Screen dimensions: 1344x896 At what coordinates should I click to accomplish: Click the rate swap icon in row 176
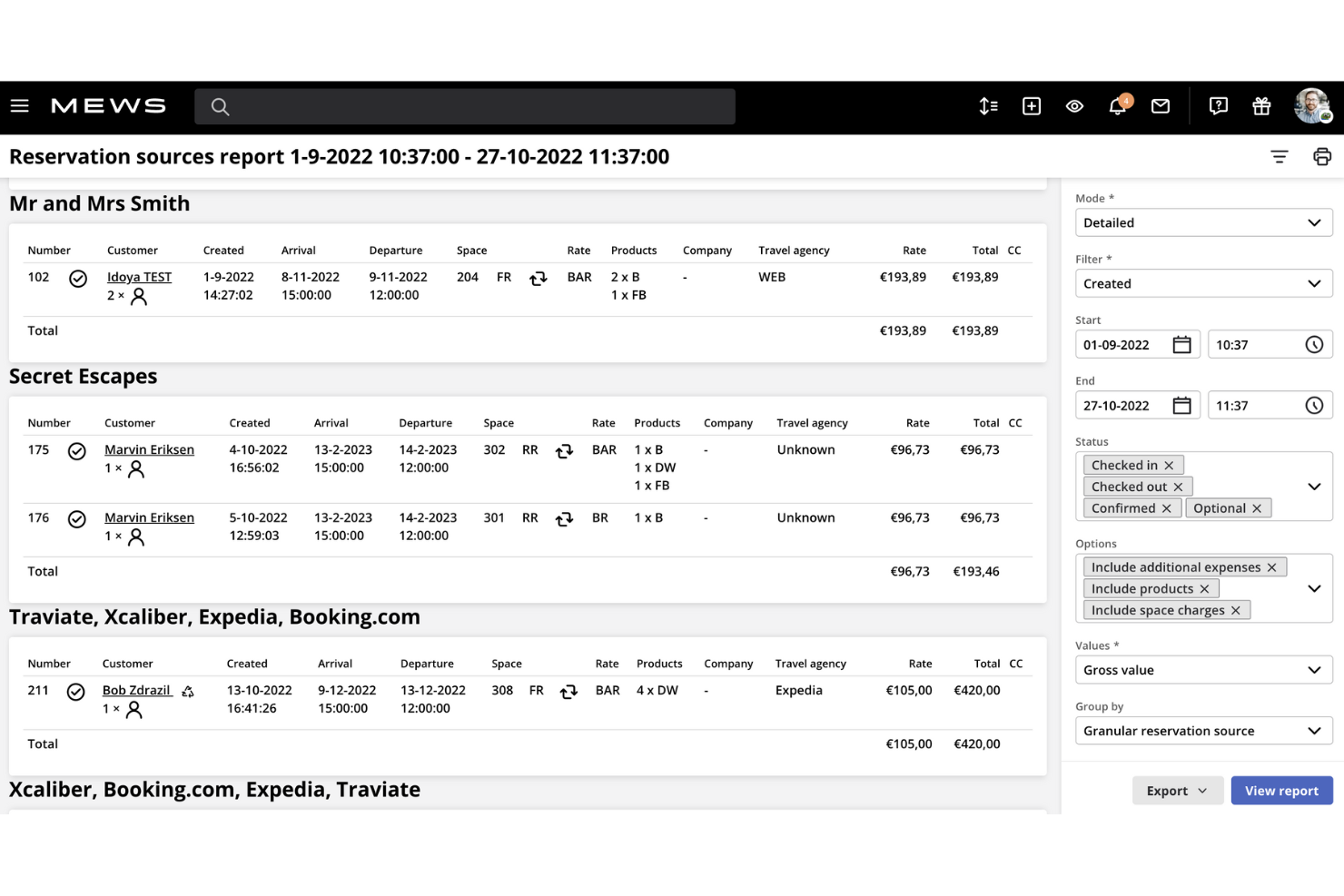[x=564, y=519]
